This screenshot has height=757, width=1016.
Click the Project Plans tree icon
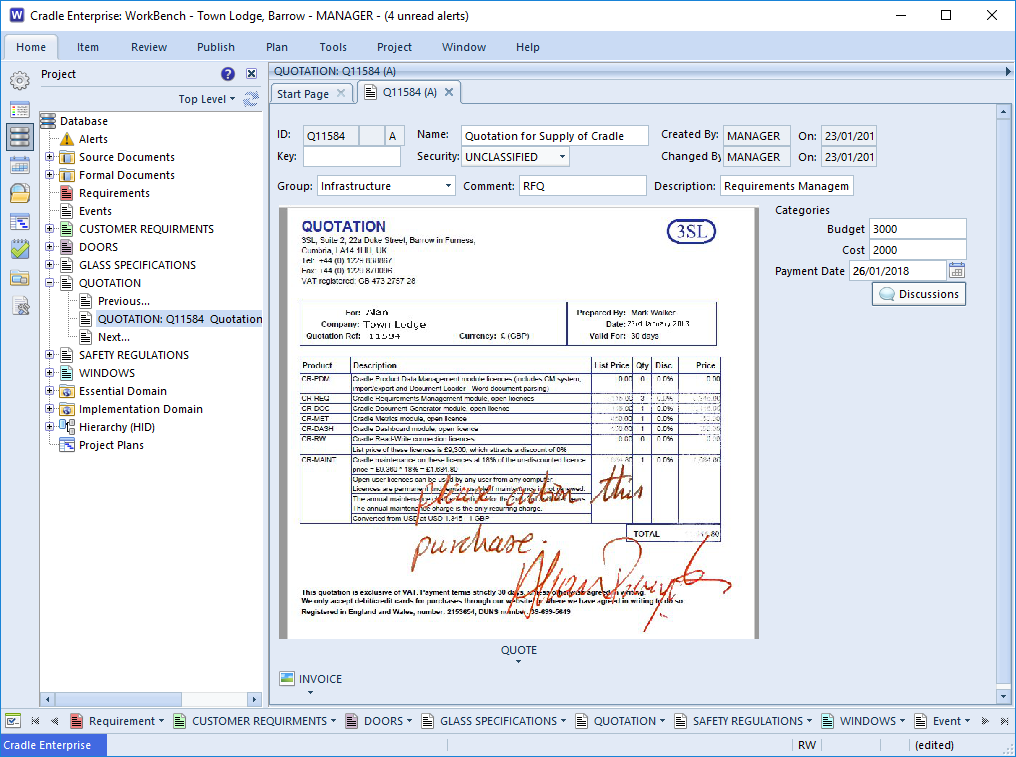click(x=67, y=445)
